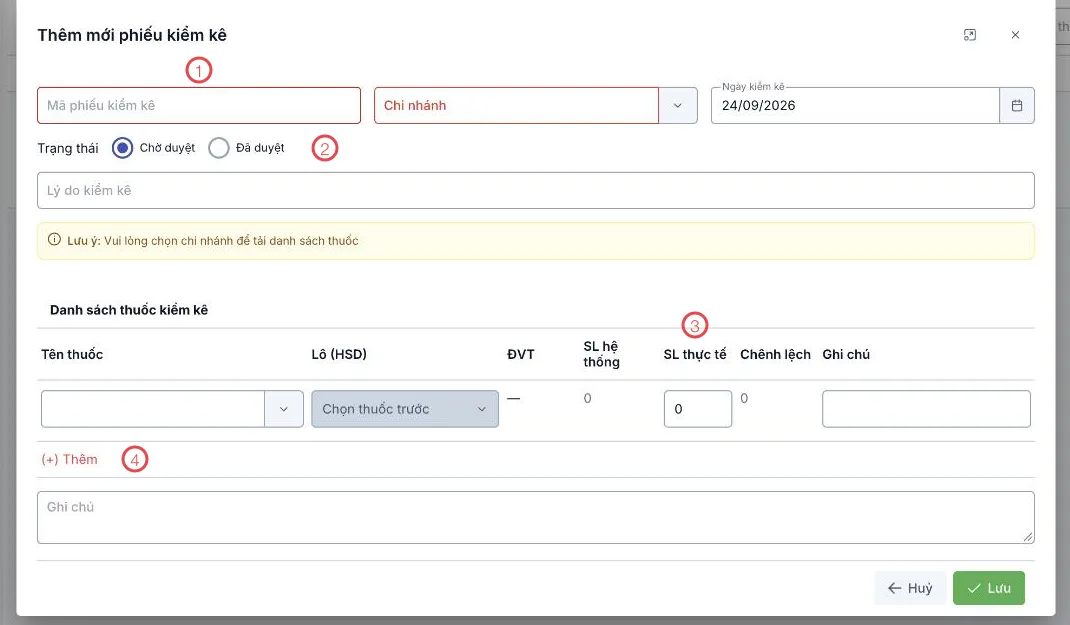Select the Đã duyệt status
The width and height of the screenshot is (1070, 625).
click(218, 148)
